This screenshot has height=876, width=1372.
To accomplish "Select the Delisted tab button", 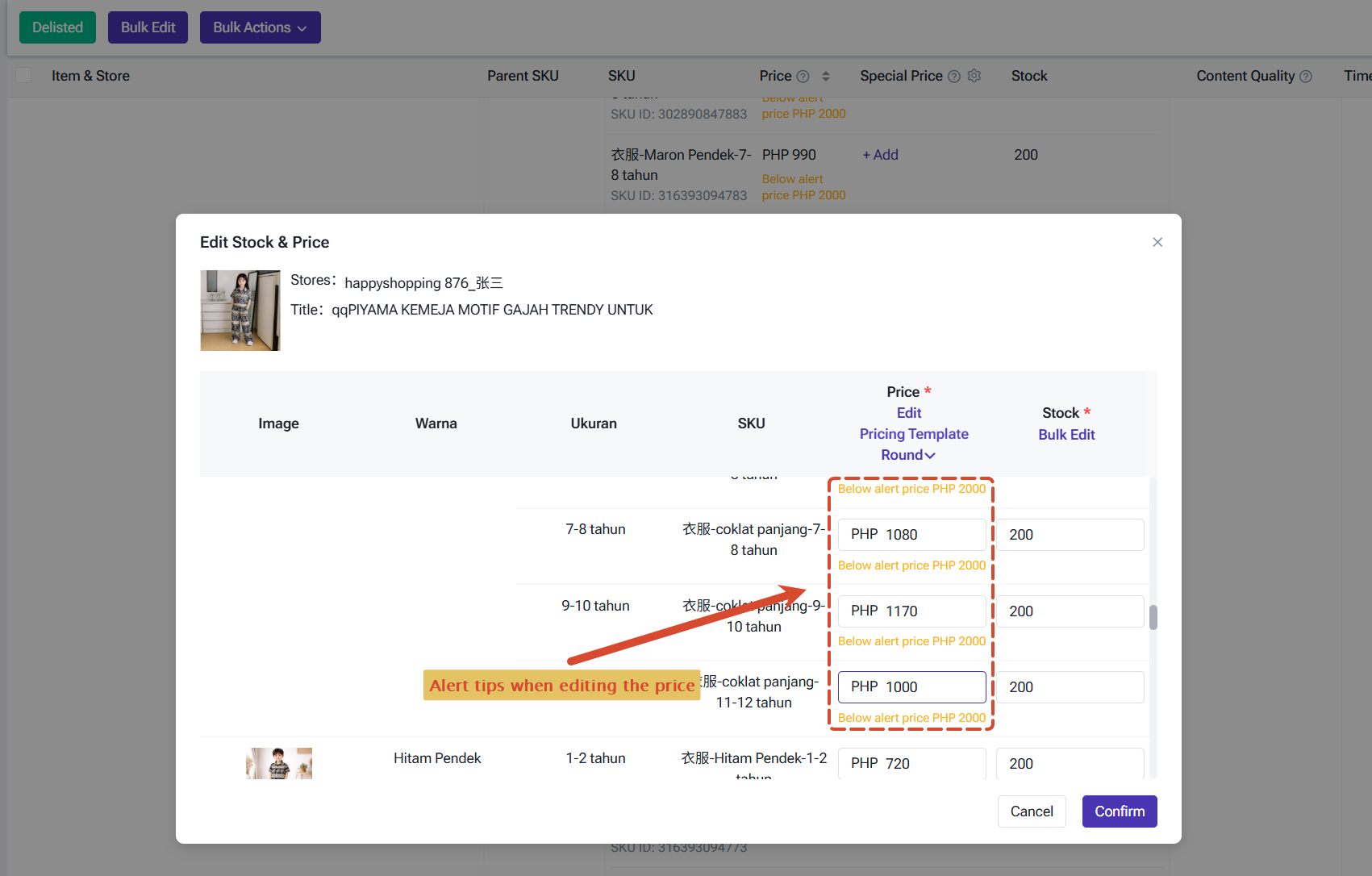I will [x=57, y=27].
